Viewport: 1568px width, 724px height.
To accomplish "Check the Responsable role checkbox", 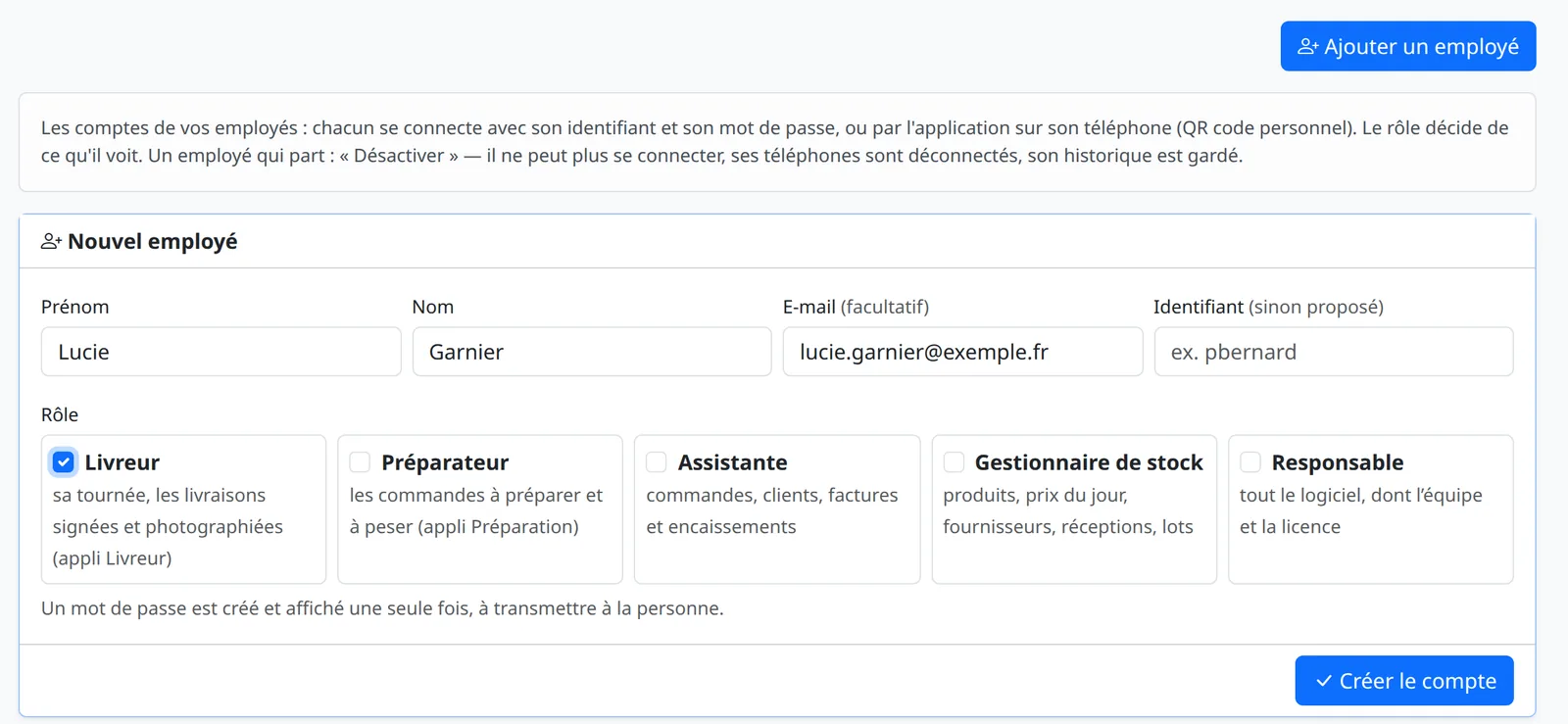I will point(1250,462).
